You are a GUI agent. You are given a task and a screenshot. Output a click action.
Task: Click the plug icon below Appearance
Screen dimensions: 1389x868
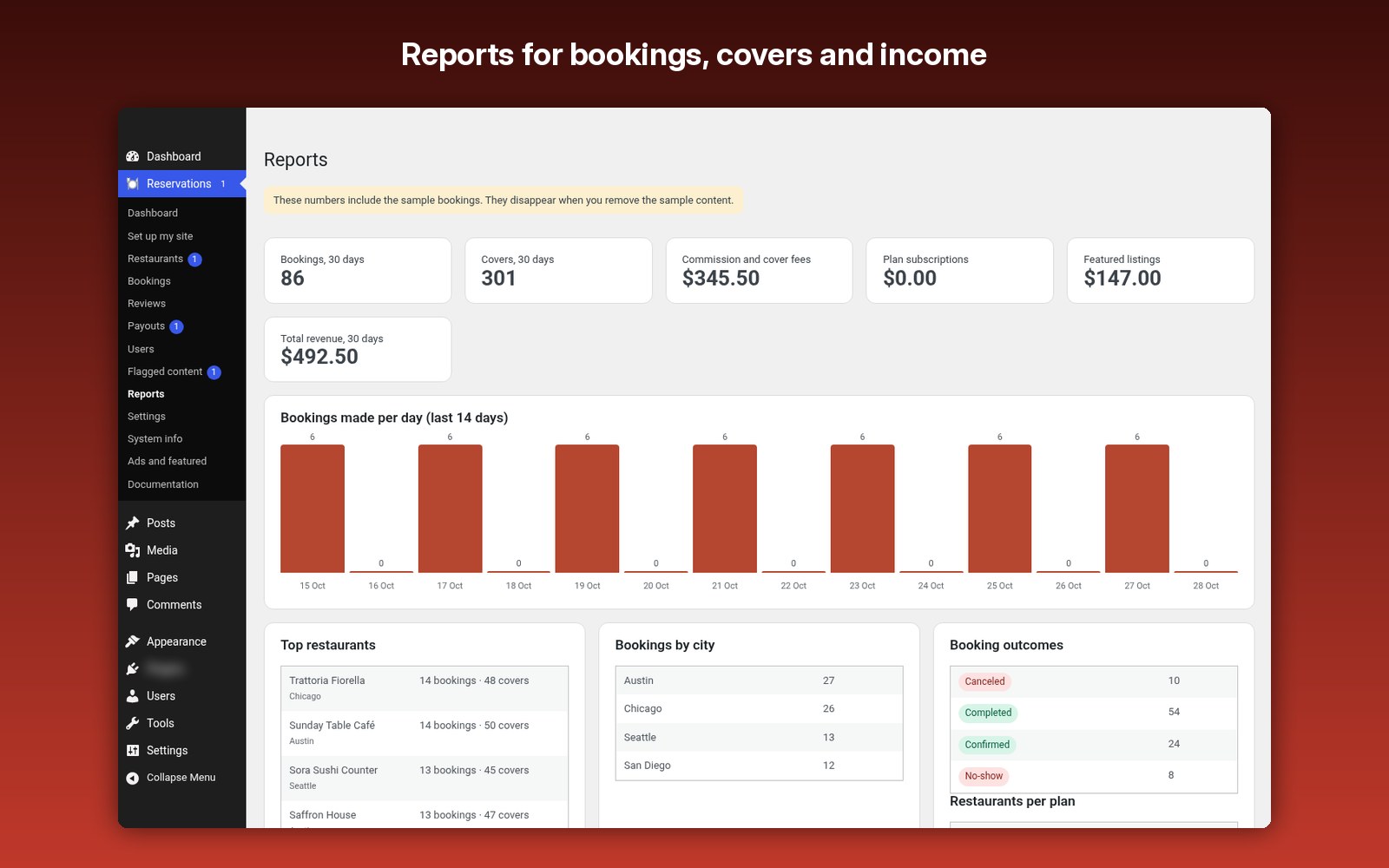pos(133,669)
